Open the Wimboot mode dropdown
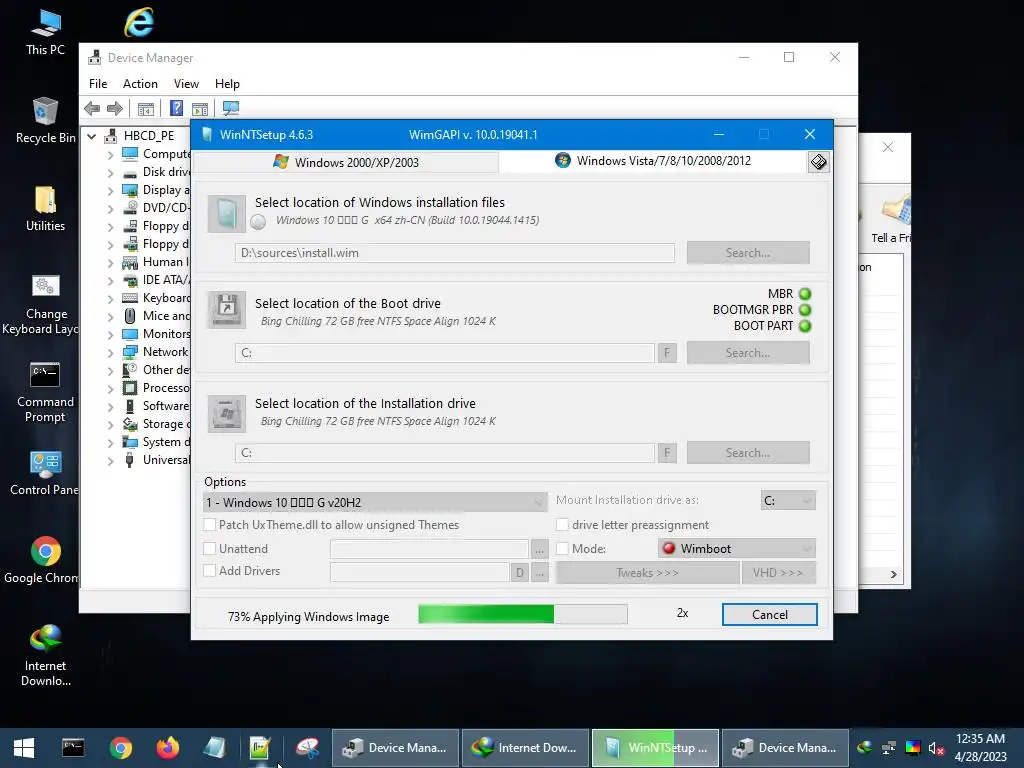Image resolution: width=1024 pixels, height=768 pixels. [737, 549]
